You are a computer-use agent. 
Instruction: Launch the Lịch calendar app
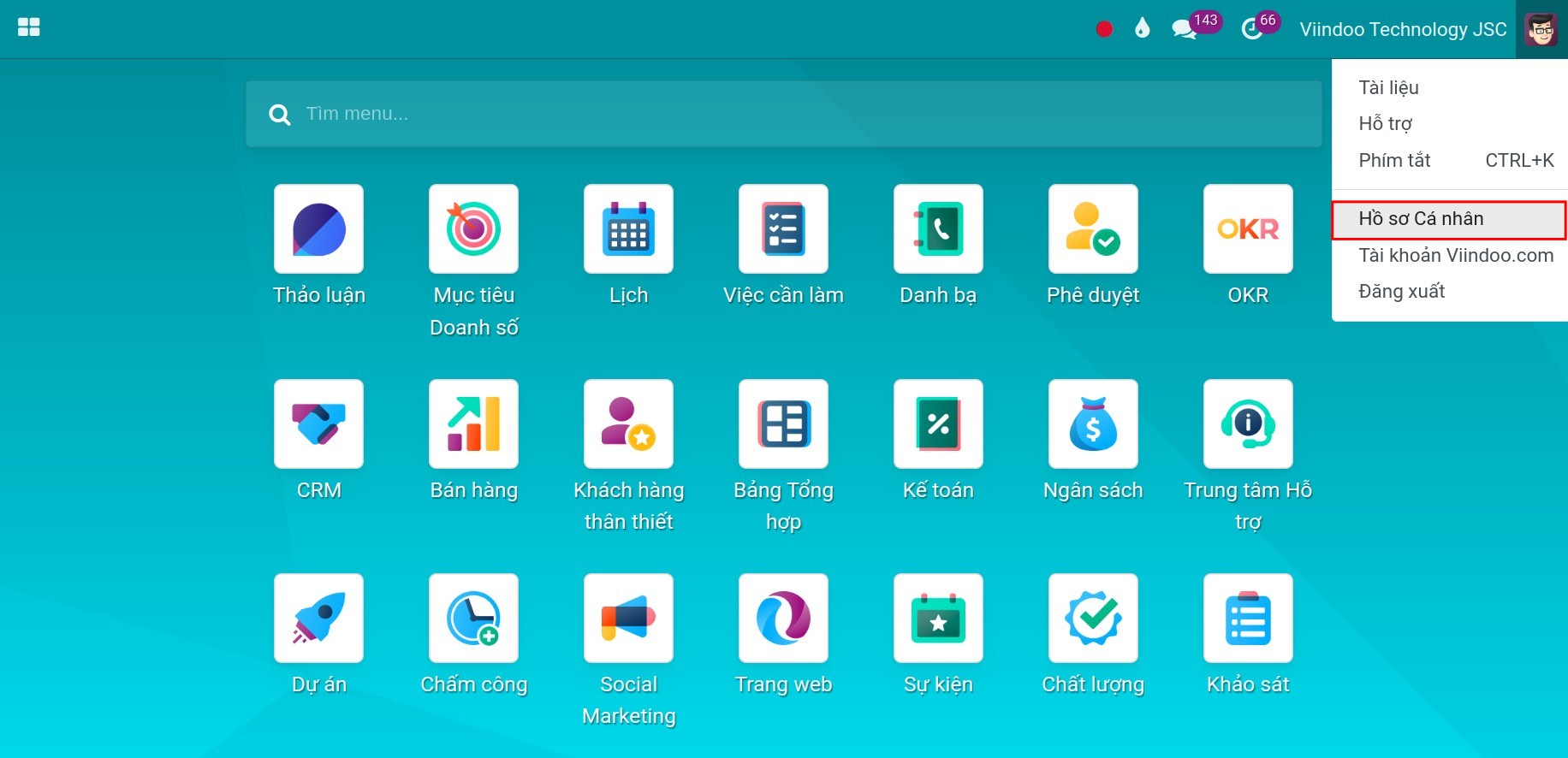pos(628,229)
